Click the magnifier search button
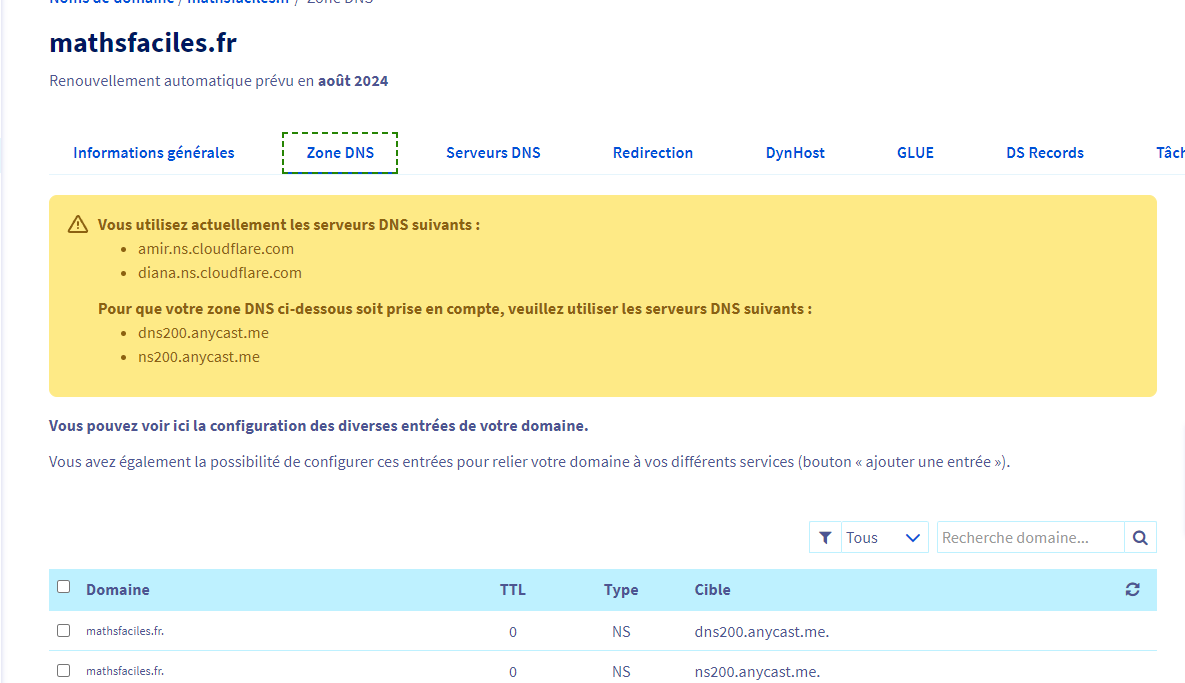The width and height of the screenshot is (1185, 683). click(1140, 538)
